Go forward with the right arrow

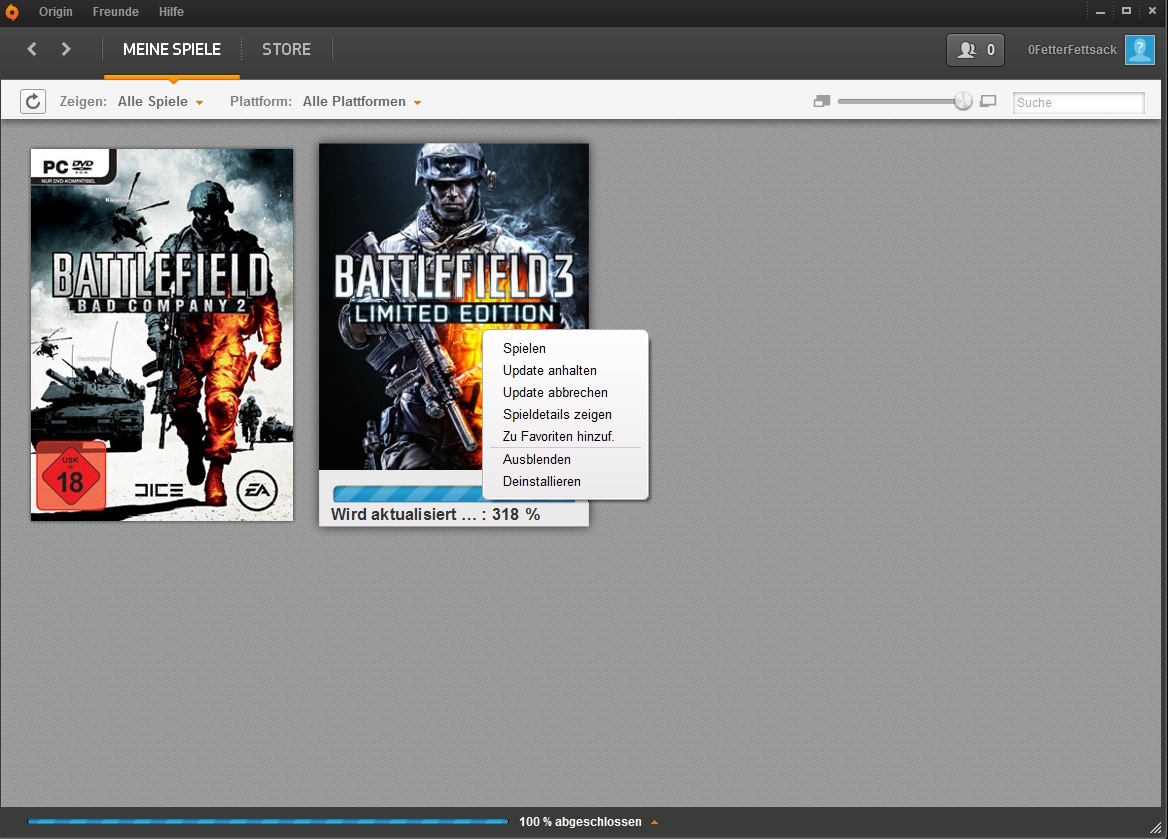(66, 49)
